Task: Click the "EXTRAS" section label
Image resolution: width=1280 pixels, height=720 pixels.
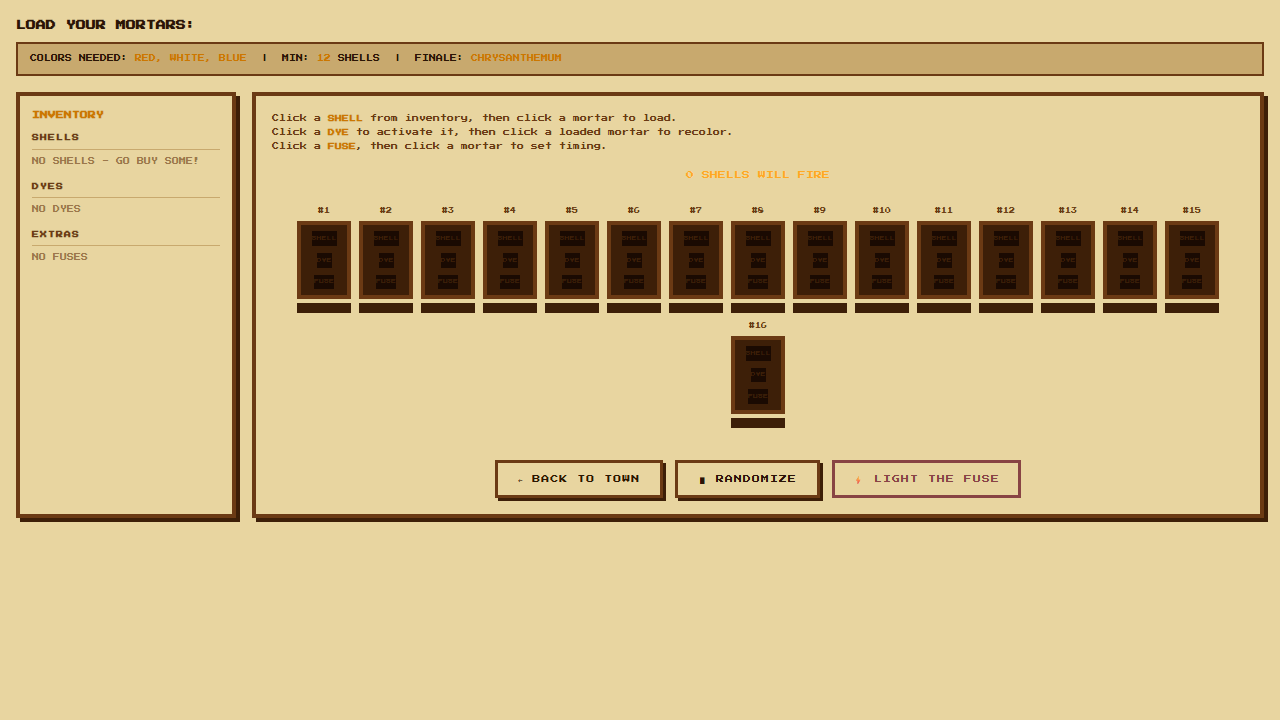Action: pos(55,234)
